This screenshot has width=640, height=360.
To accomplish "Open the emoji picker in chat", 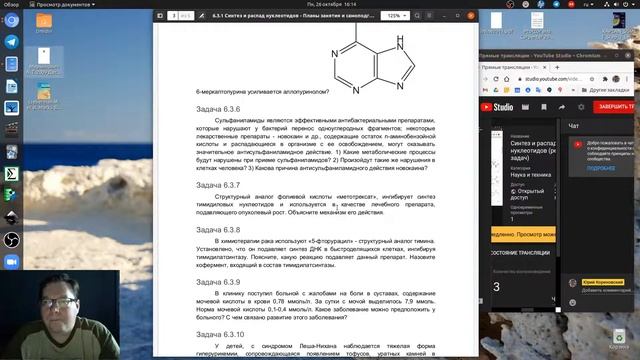I will point(573,302).
